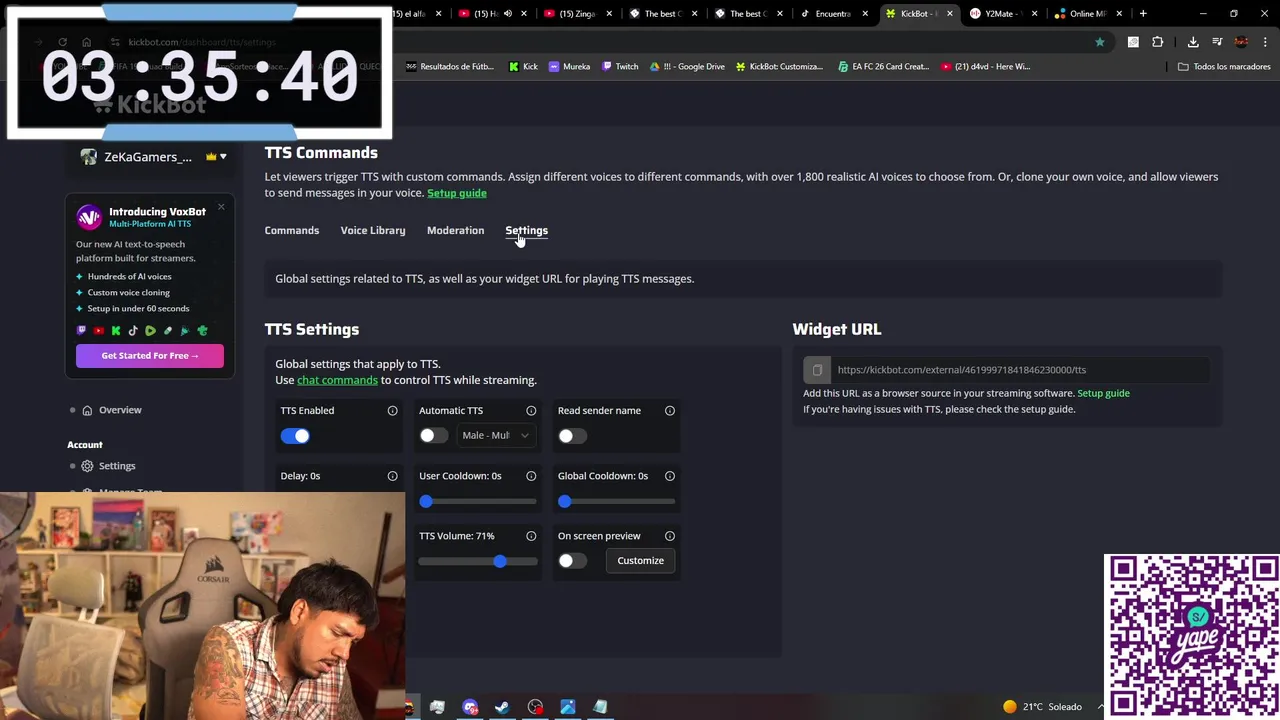Click the Customize button
This screenshot has height=720, width=1280.
640,561
